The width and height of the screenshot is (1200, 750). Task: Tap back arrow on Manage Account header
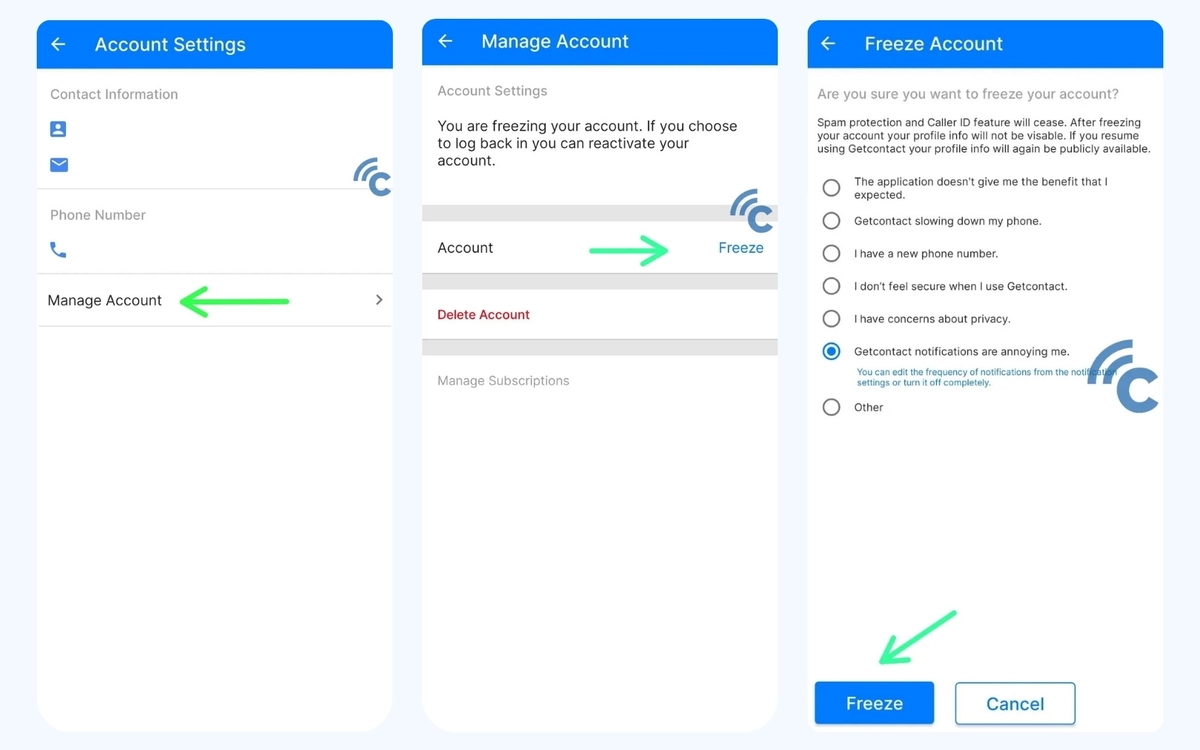[446, 41]
